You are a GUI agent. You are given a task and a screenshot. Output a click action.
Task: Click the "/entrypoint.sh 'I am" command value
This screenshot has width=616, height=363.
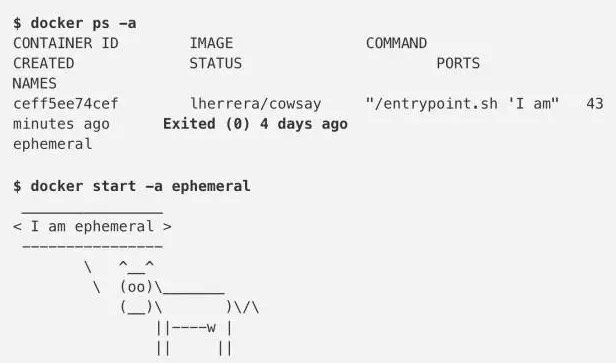coord(462,104)
